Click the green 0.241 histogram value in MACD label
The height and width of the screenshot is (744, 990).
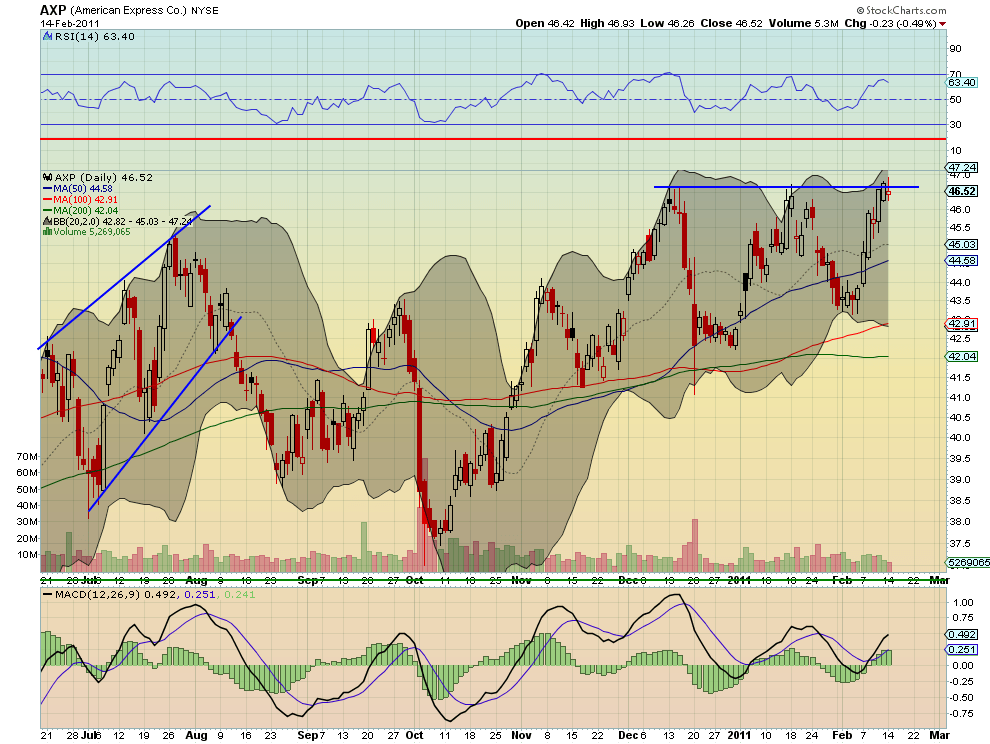point(240,594)
